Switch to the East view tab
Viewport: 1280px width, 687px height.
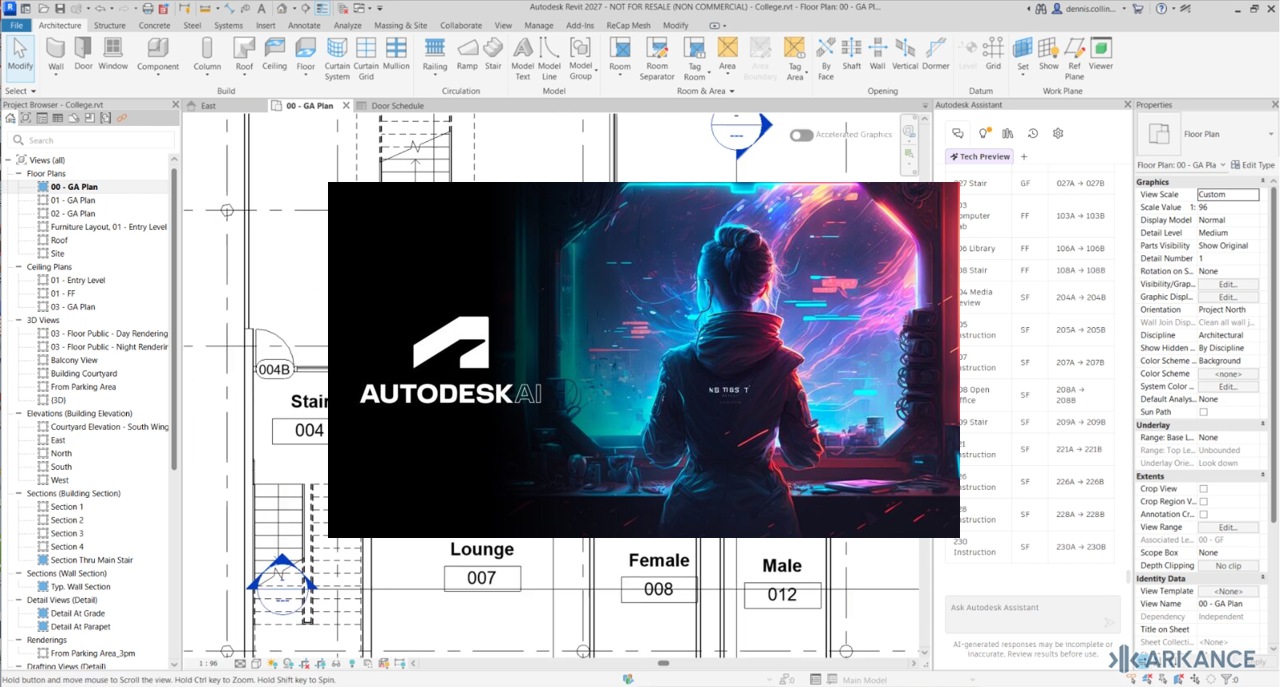pyautogui.click(x=208, y=105)
